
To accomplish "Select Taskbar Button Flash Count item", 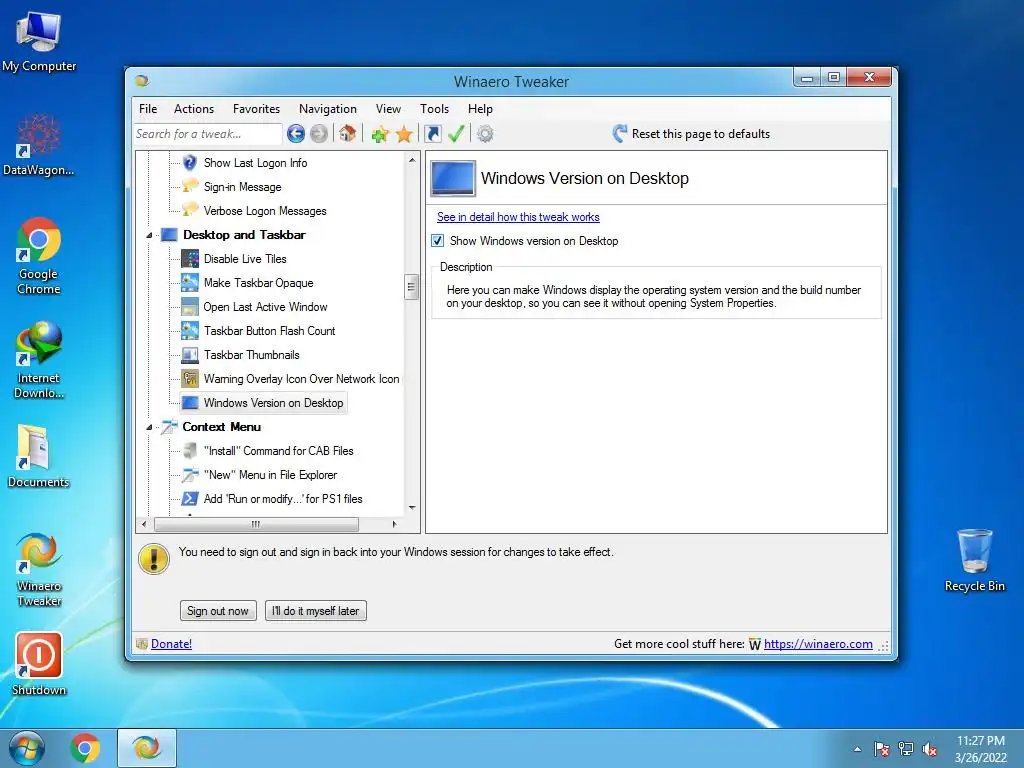I will (269, 331).
